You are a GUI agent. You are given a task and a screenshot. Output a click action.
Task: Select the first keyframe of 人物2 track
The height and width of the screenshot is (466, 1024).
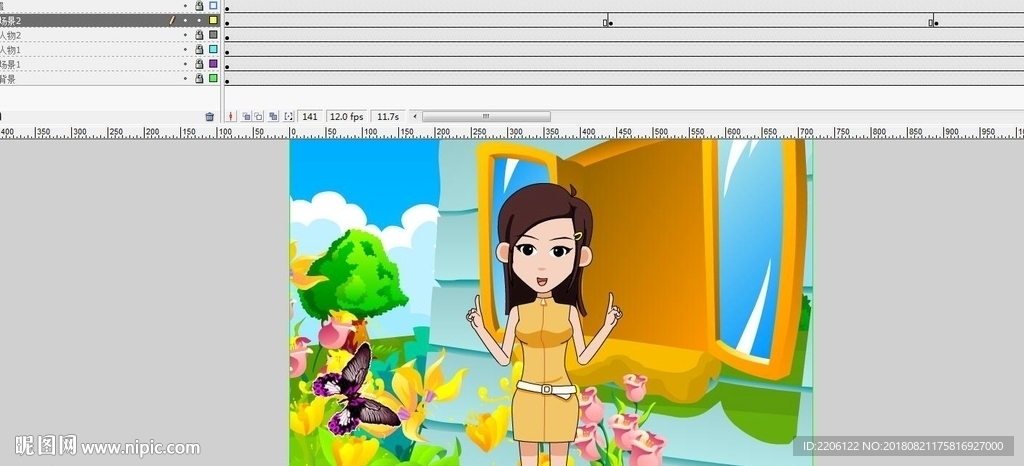tap(227, 38)
